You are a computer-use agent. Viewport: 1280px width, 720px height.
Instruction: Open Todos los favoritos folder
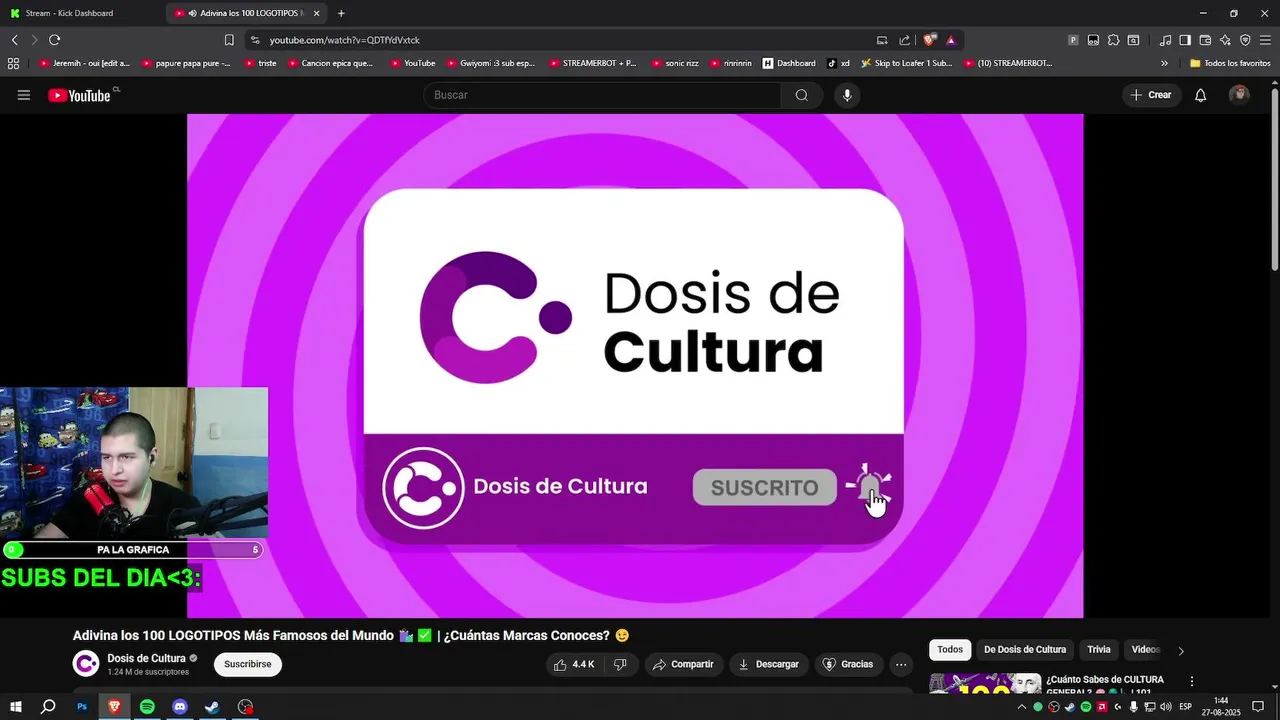pos(1230,63)
